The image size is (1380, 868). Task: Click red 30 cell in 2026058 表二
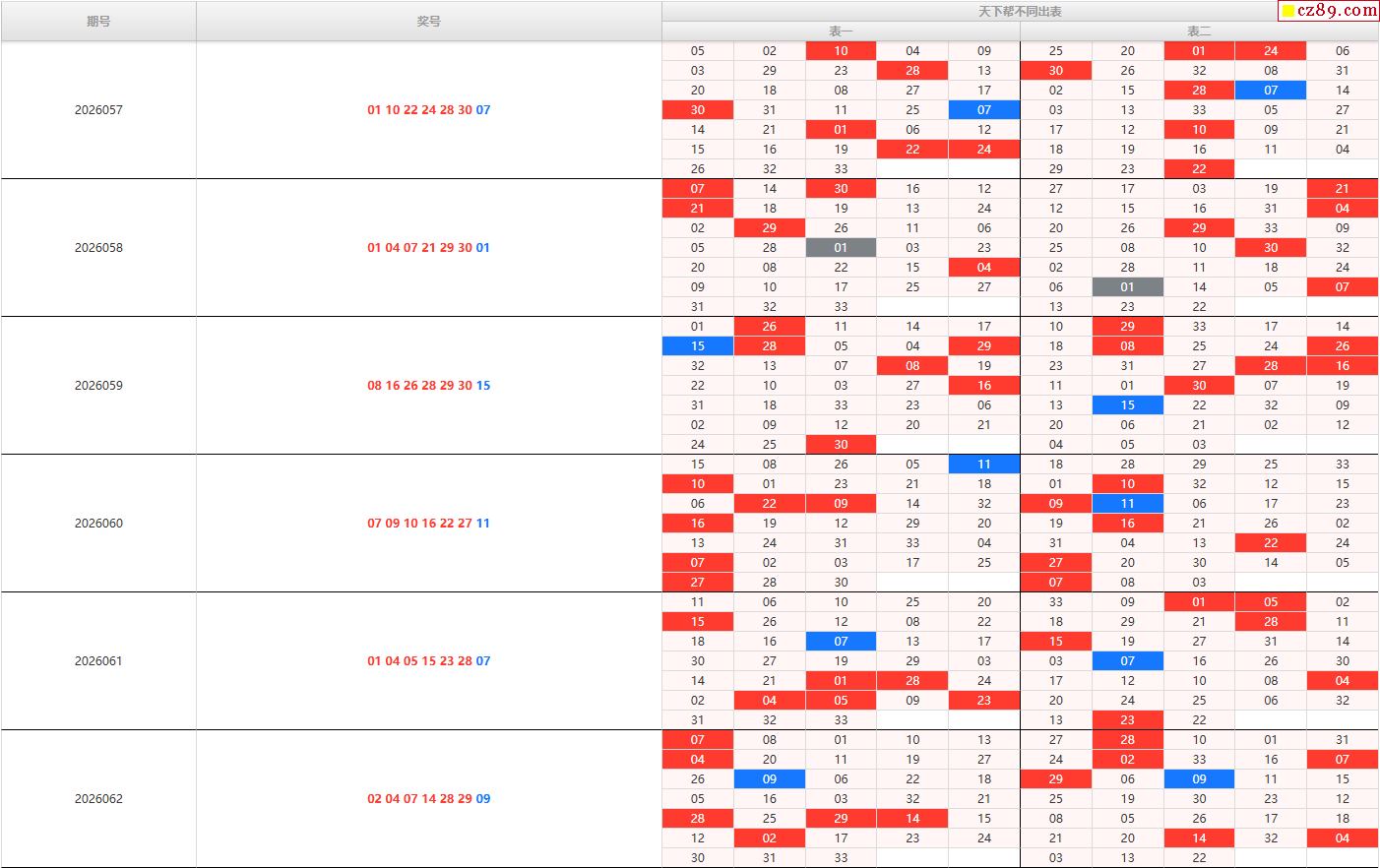[x=1271, y=248]
